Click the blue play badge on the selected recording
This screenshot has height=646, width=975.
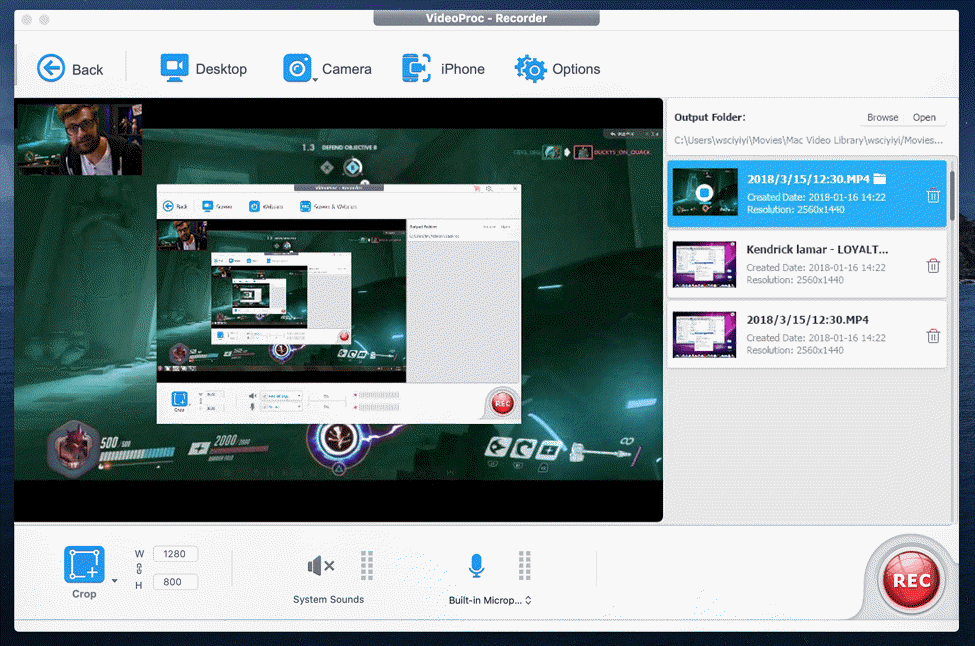coord(704,193)
